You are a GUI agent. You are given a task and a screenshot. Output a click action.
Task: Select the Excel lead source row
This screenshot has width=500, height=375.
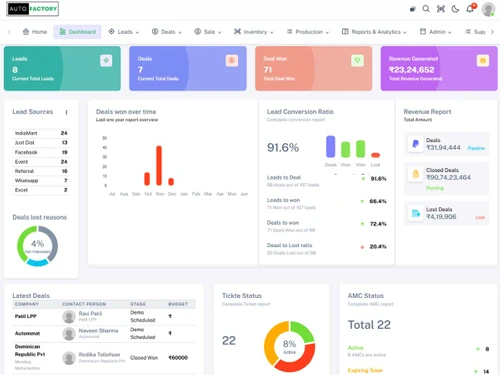coord(41,190)
